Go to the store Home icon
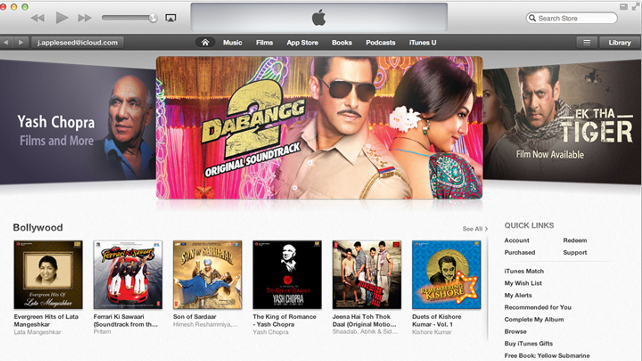The height and width of the screenshot is (361, 642). [x=205, y=42]
